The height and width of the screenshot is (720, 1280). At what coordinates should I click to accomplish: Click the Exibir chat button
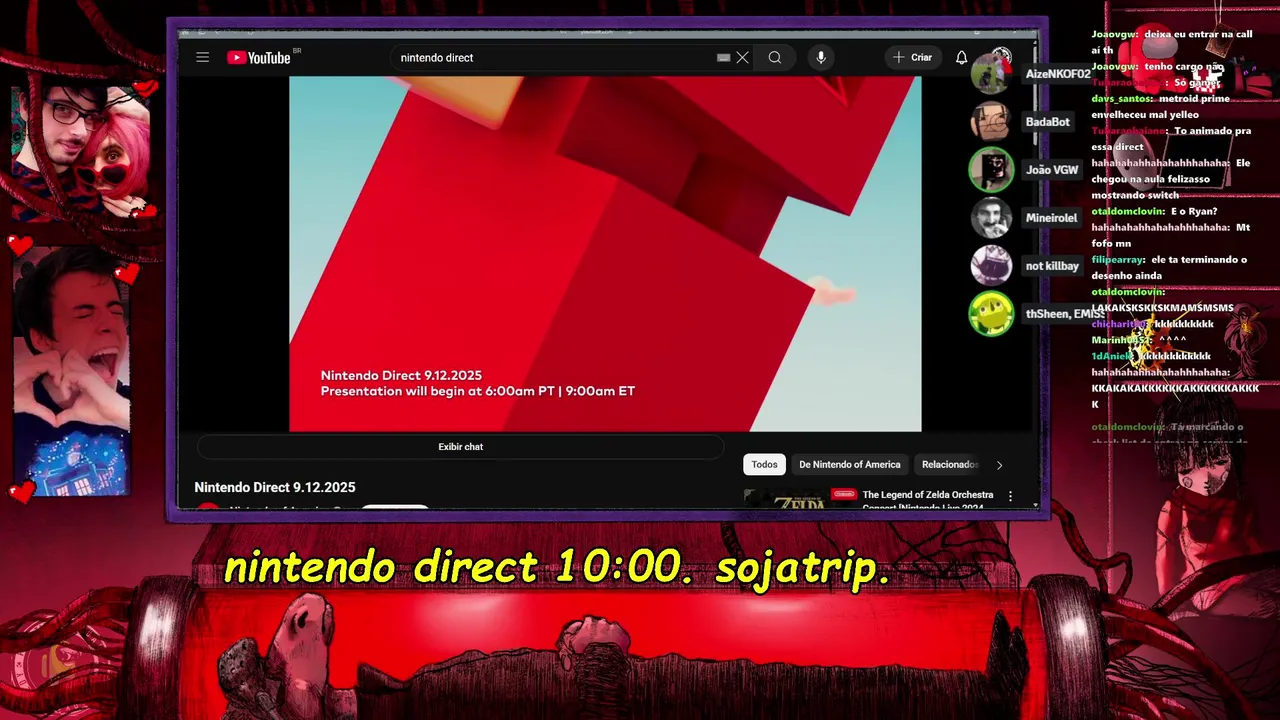tap(460, 447)
